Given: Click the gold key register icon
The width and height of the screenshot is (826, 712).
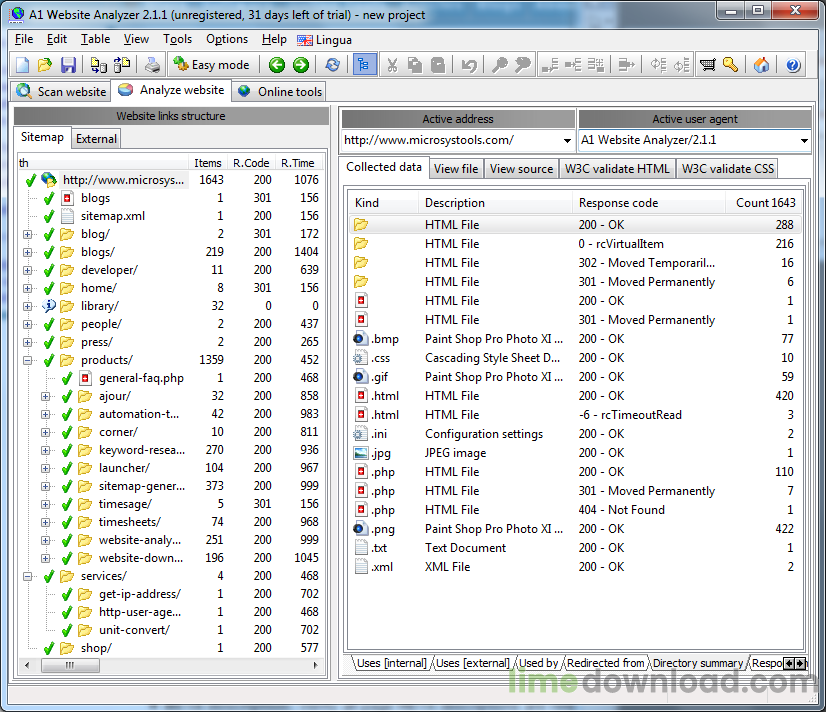Looking at the screenshot, I should pyautogui.click(x=730, y=65).
